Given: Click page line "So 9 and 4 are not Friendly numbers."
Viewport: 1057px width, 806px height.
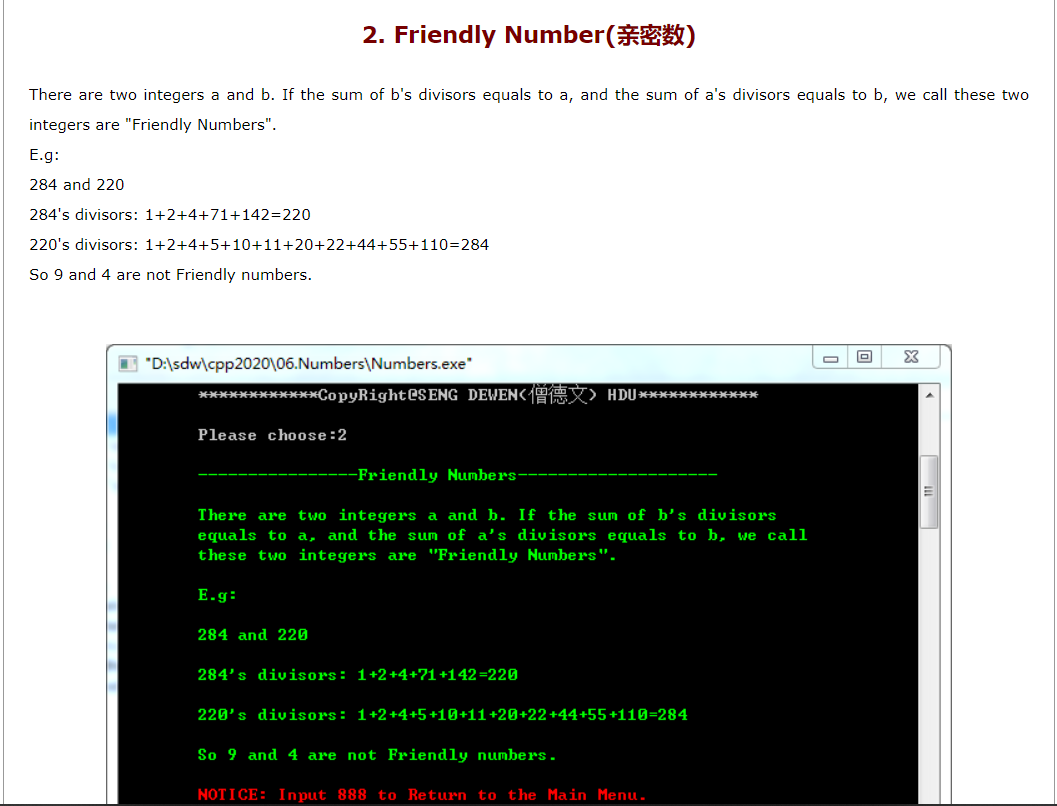Looking at the screenshot, I should (x=171, y=275).
